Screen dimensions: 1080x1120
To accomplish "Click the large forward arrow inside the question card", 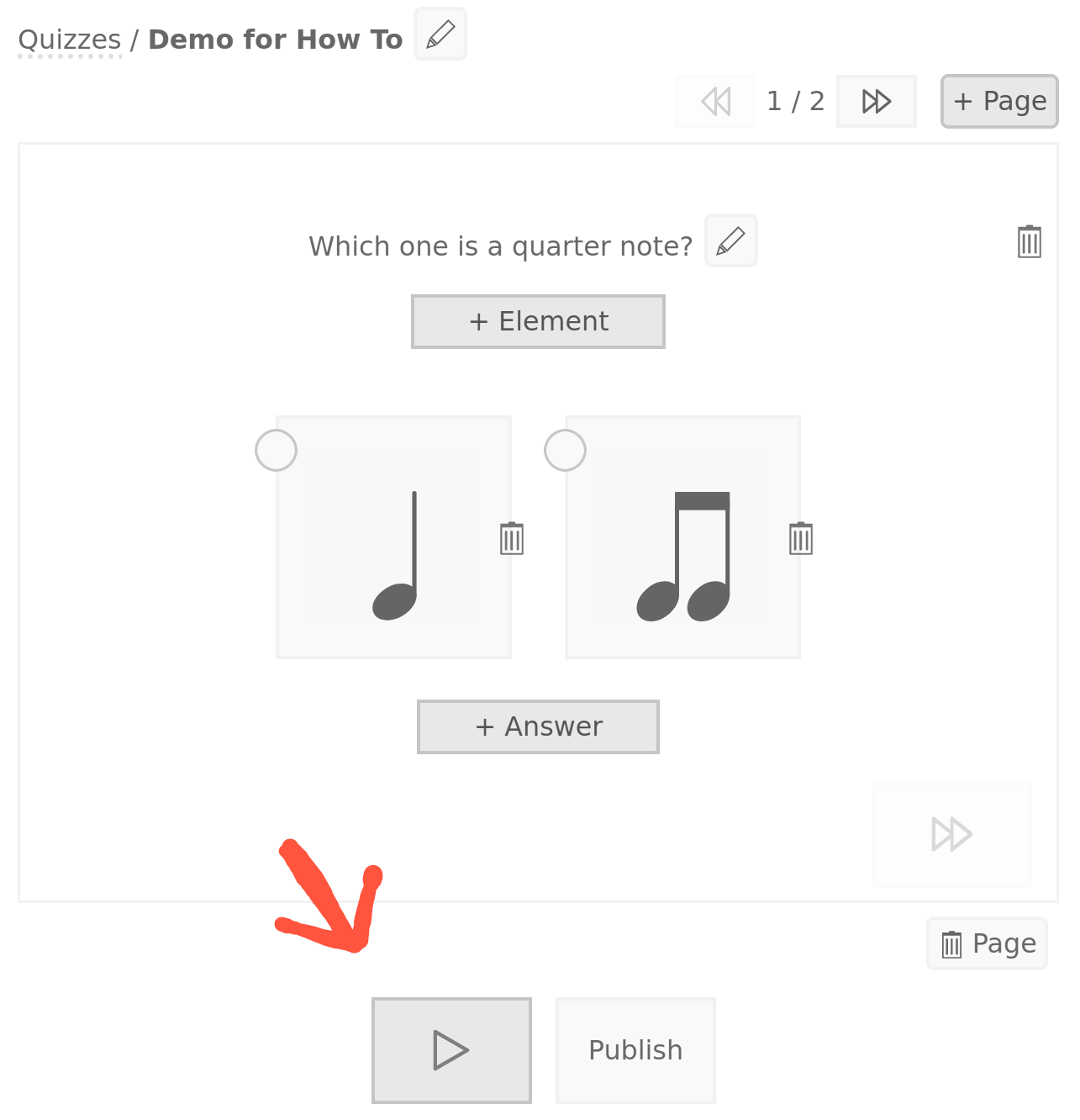I will click(951, 834).
